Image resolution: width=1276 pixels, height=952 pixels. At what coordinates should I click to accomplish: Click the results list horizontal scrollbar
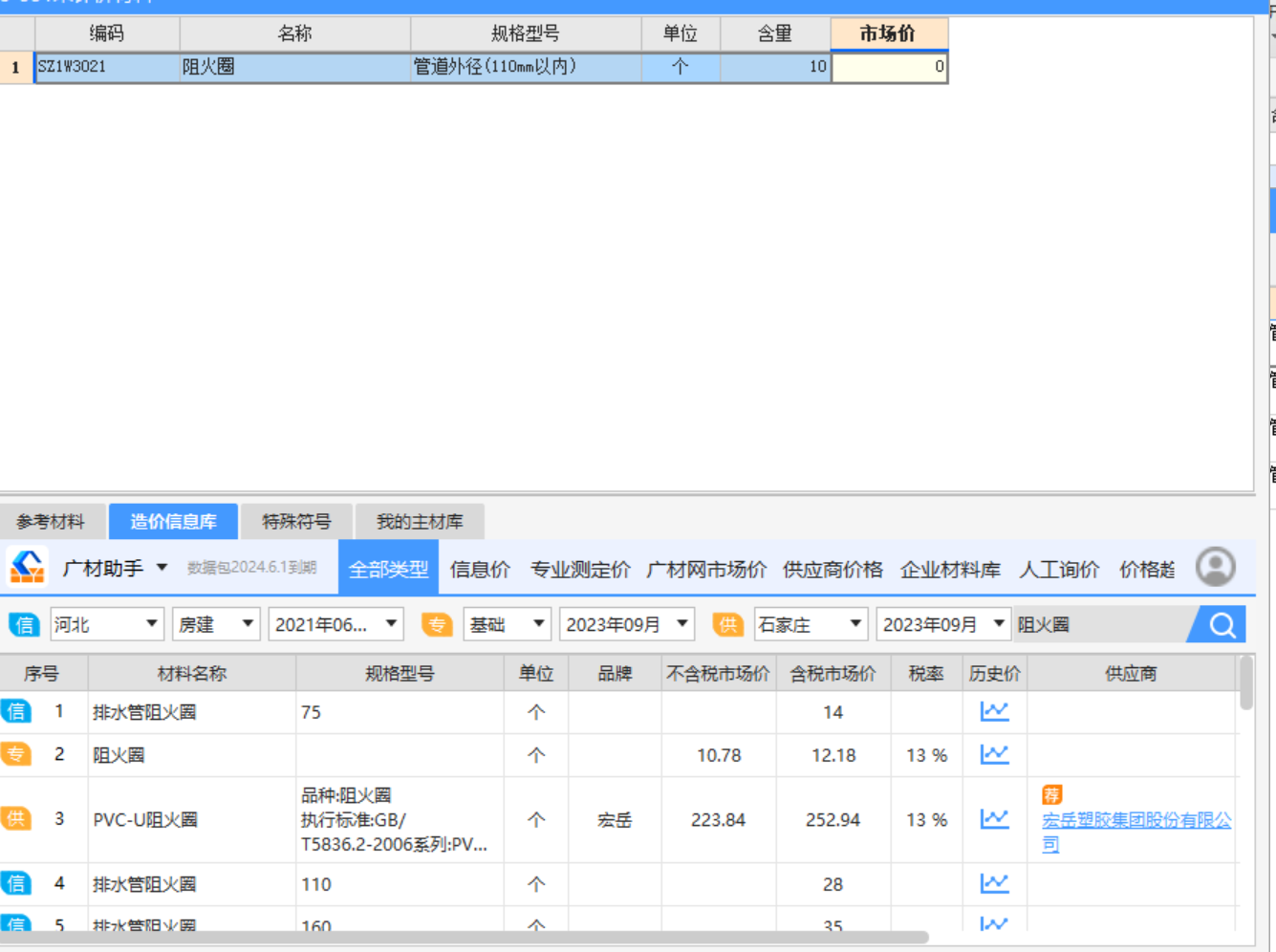coord(464,938)
